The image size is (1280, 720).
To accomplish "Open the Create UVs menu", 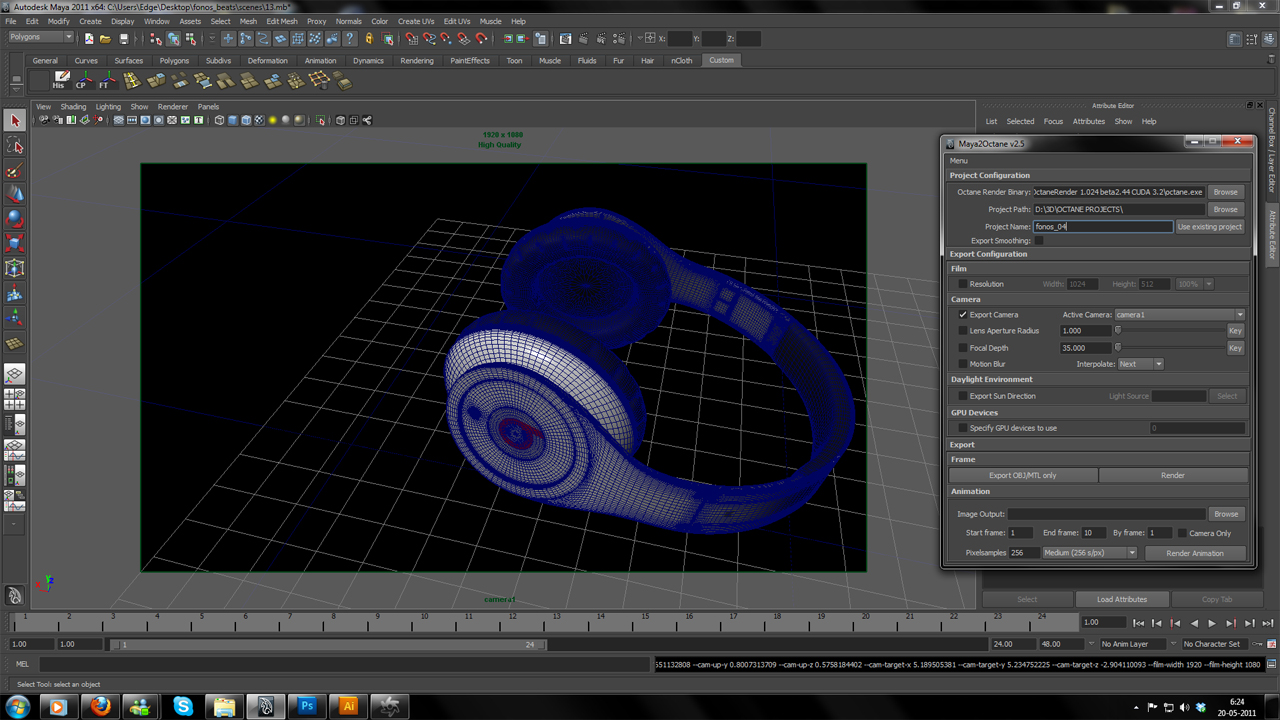I will [x=415, y=21].
